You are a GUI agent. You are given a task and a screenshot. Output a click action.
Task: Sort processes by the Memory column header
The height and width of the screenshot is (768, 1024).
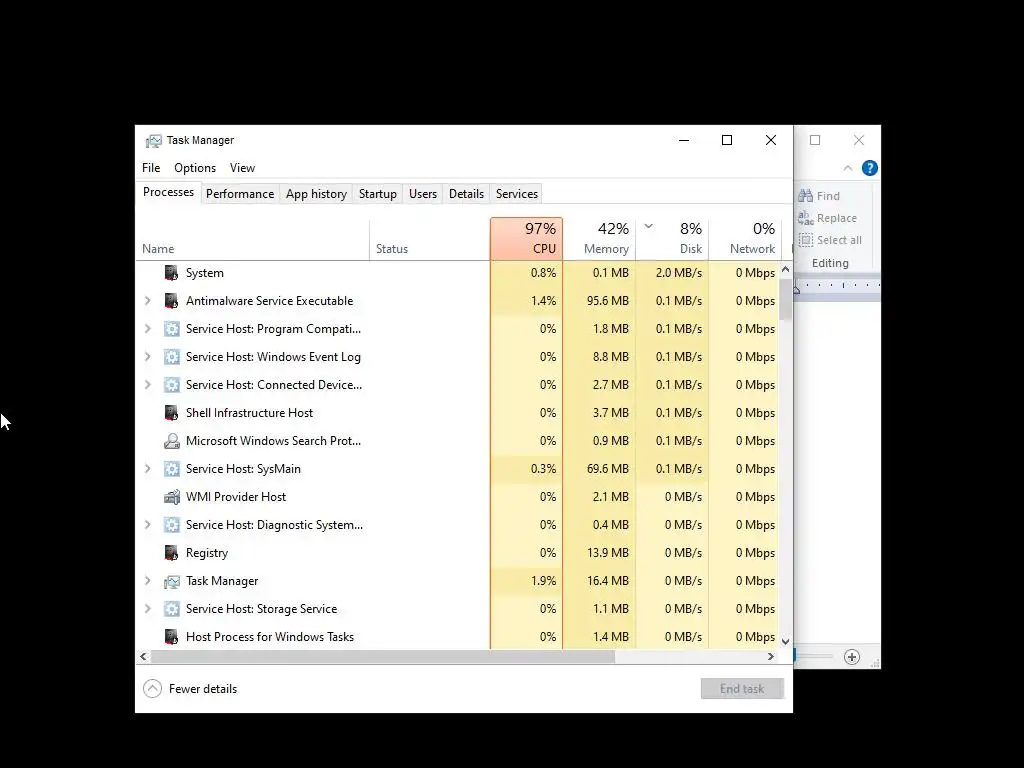(600, 238)
